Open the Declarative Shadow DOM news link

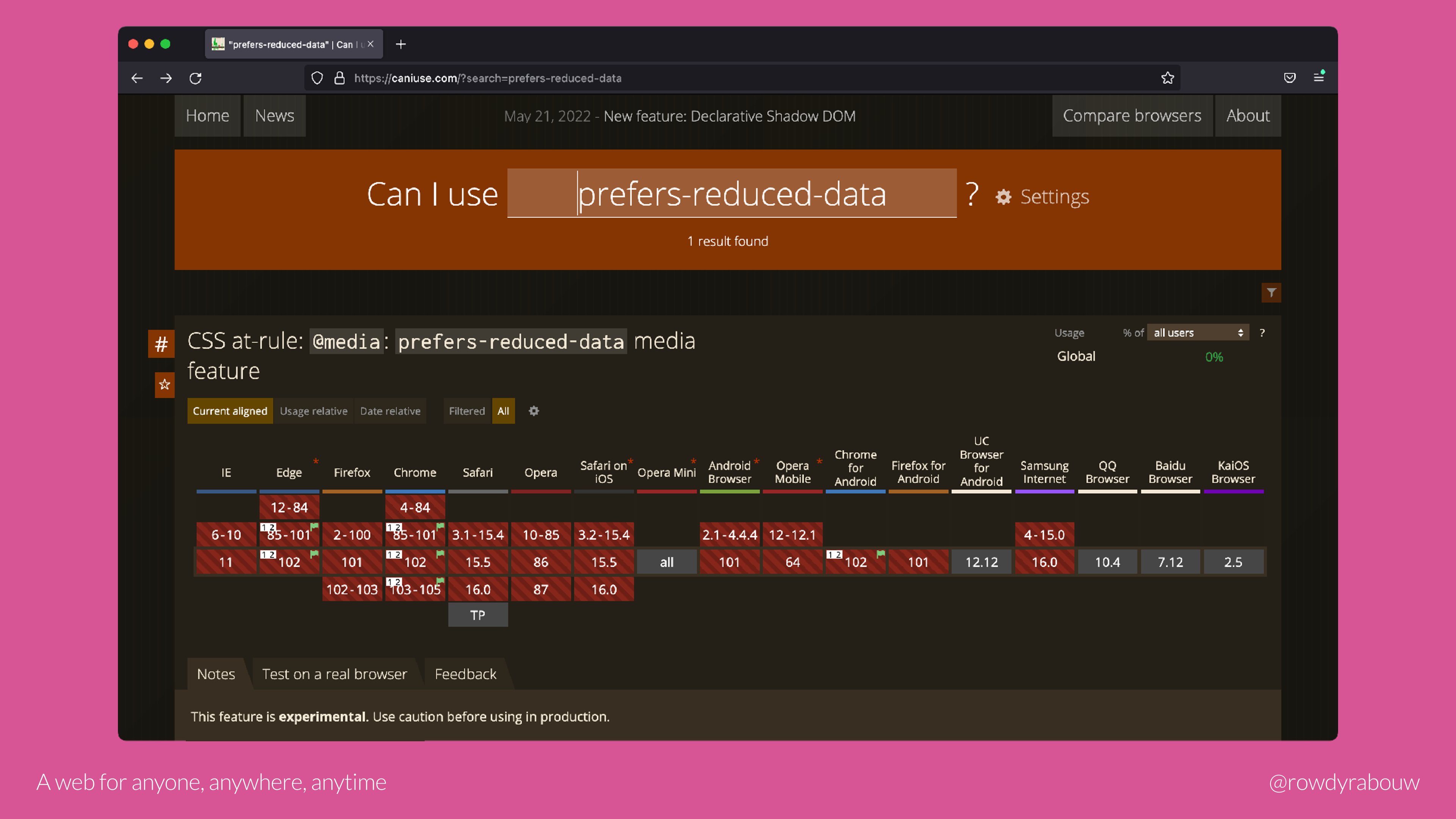click(729, 116)
